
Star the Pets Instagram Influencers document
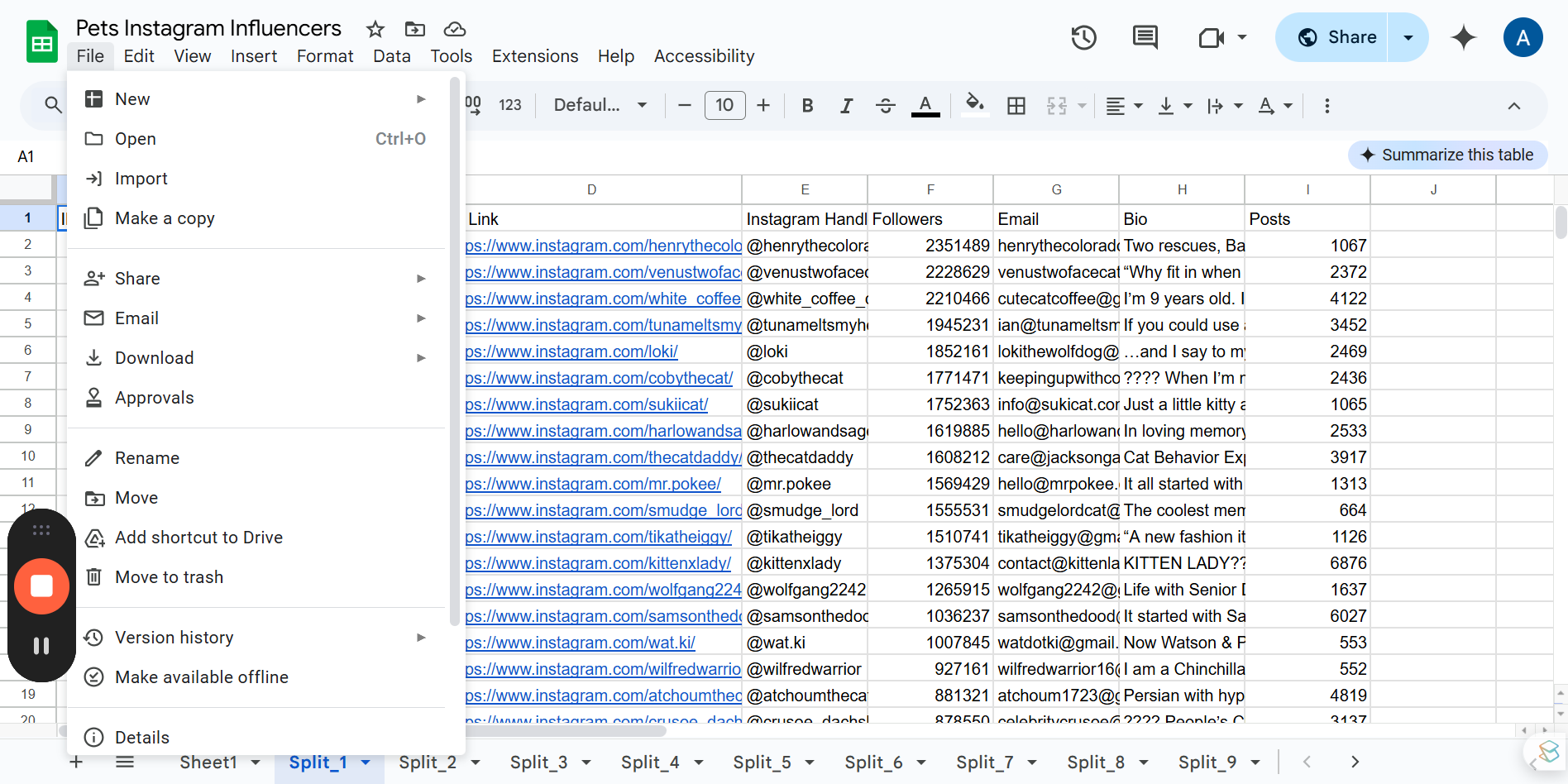click(375, 30)
